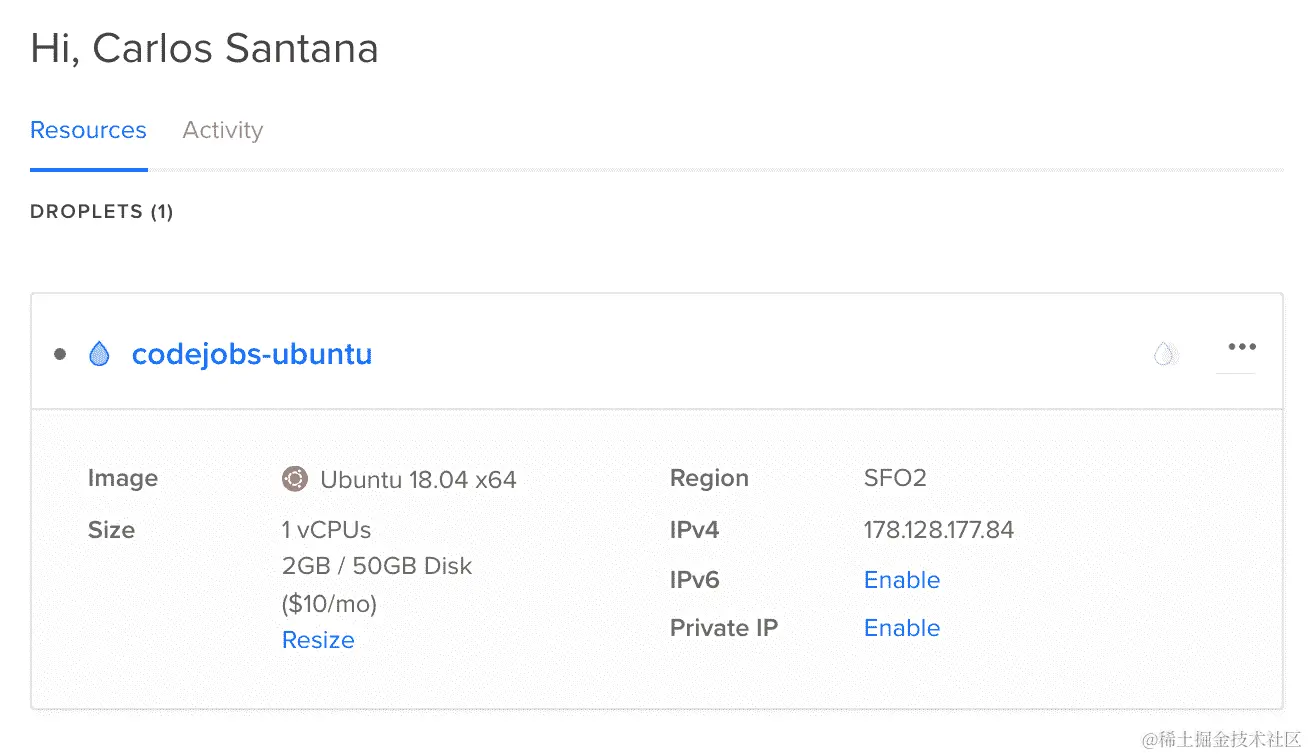Screen dimensions: 1308x756
Task: Click the Image label
Action: (x=123, y=479)
